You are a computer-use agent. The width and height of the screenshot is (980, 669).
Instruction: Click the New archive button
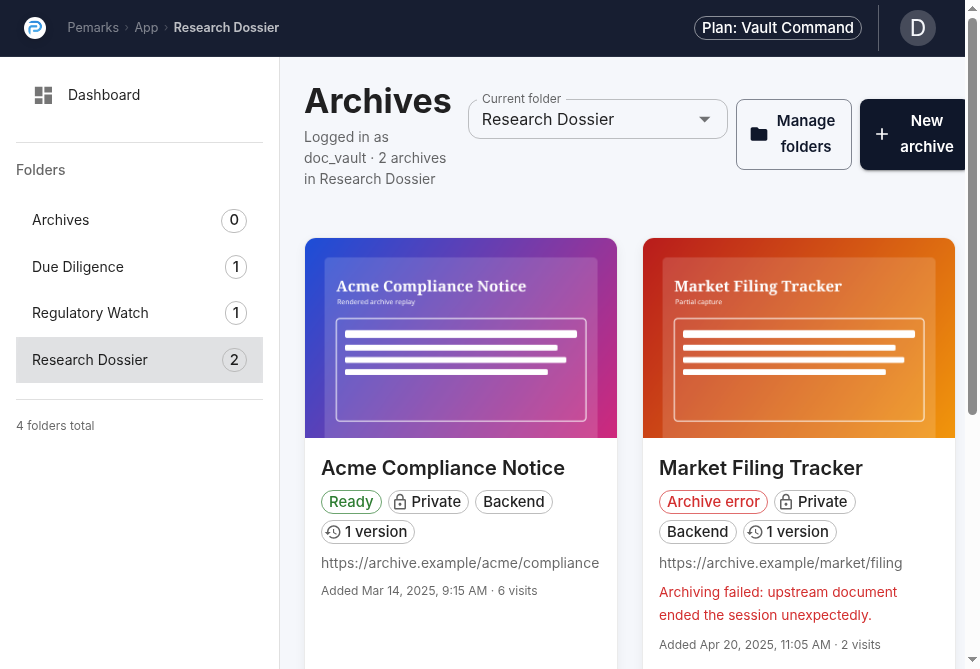pyautogui.click(x=913, y=134)
